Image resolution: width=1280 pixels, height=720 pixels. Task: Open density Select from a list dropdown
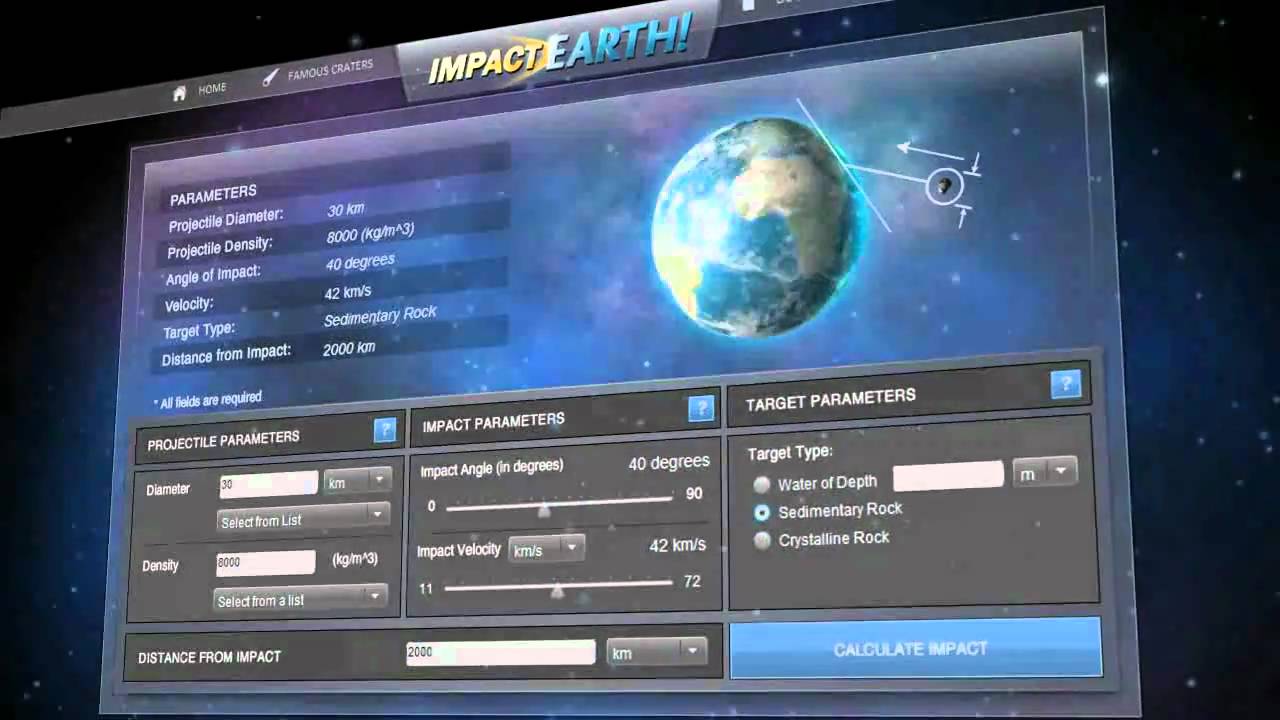tap(301, 599)
